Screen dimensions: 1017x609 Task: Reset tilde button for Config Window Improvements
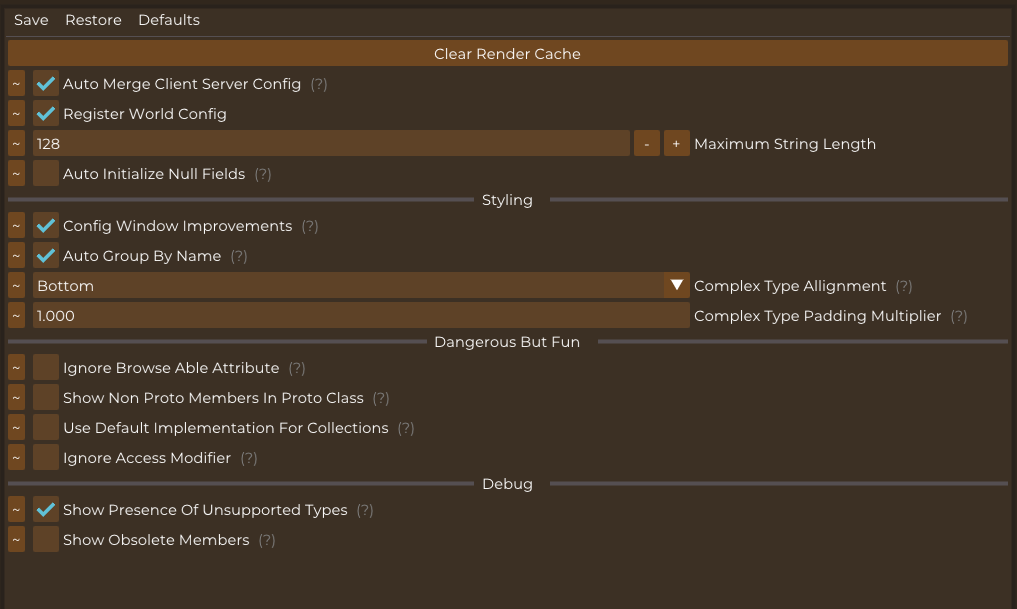16,226
